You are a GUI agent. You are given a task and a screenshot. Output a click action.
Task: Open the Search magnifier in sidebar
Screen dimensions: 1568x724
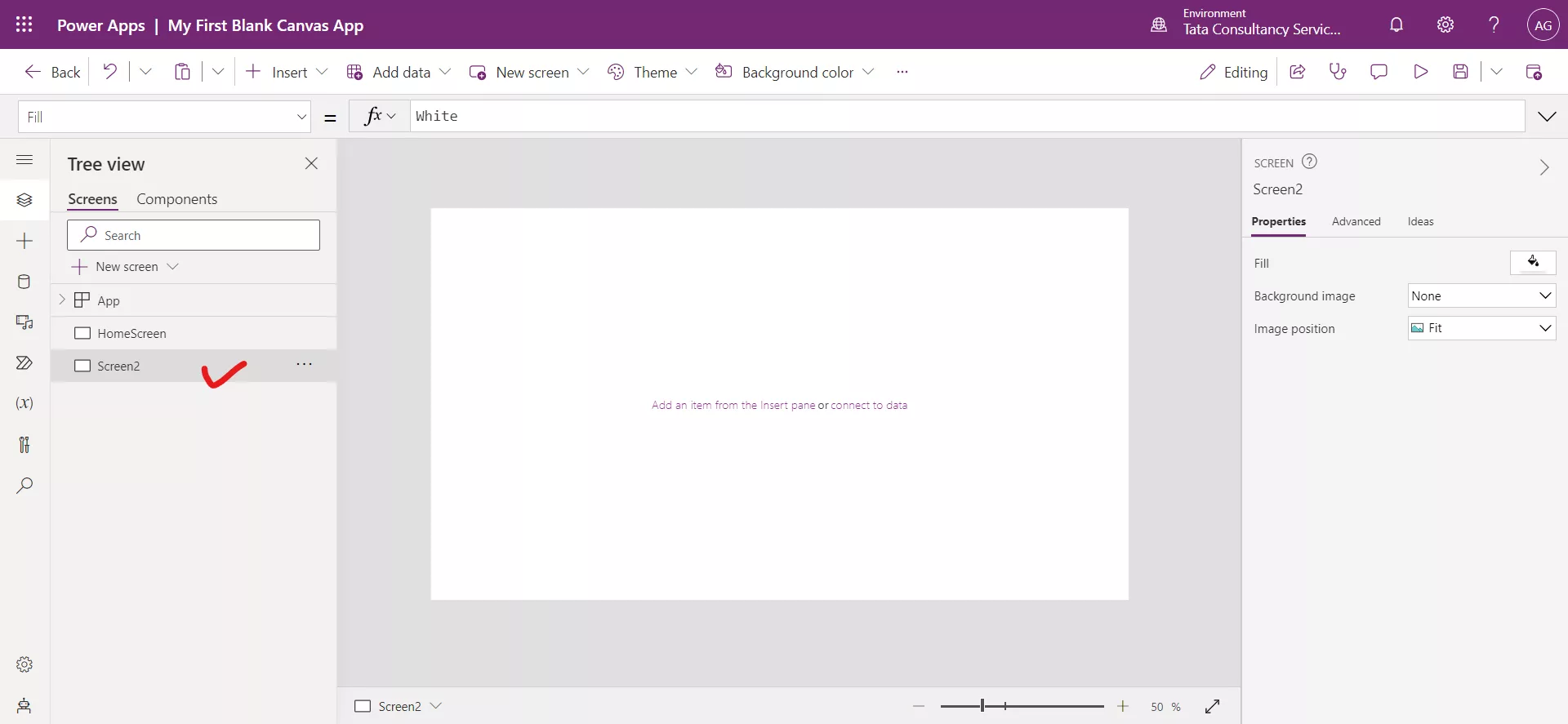pos(24,486)
